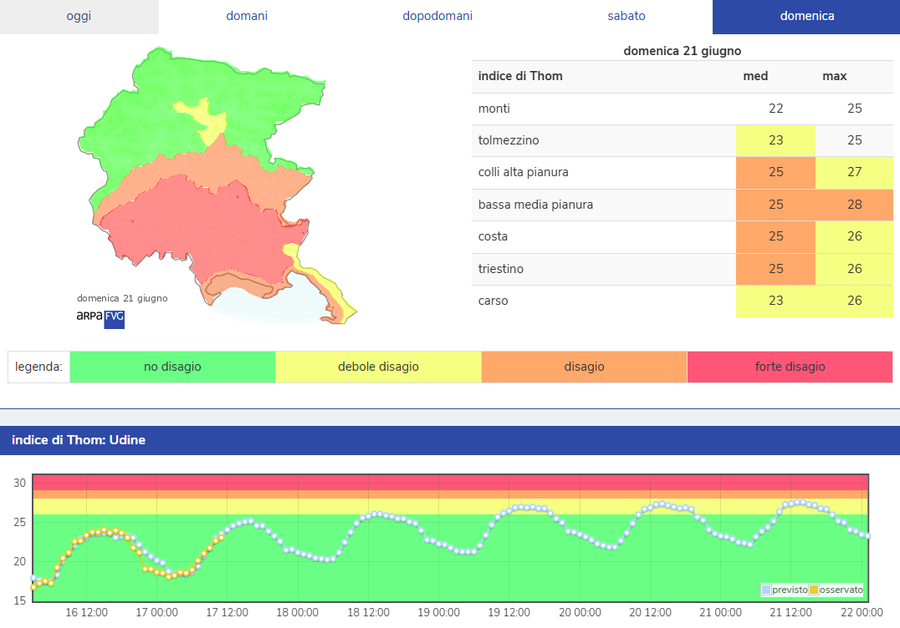Select the 'triestino' row label

(501, 269)
